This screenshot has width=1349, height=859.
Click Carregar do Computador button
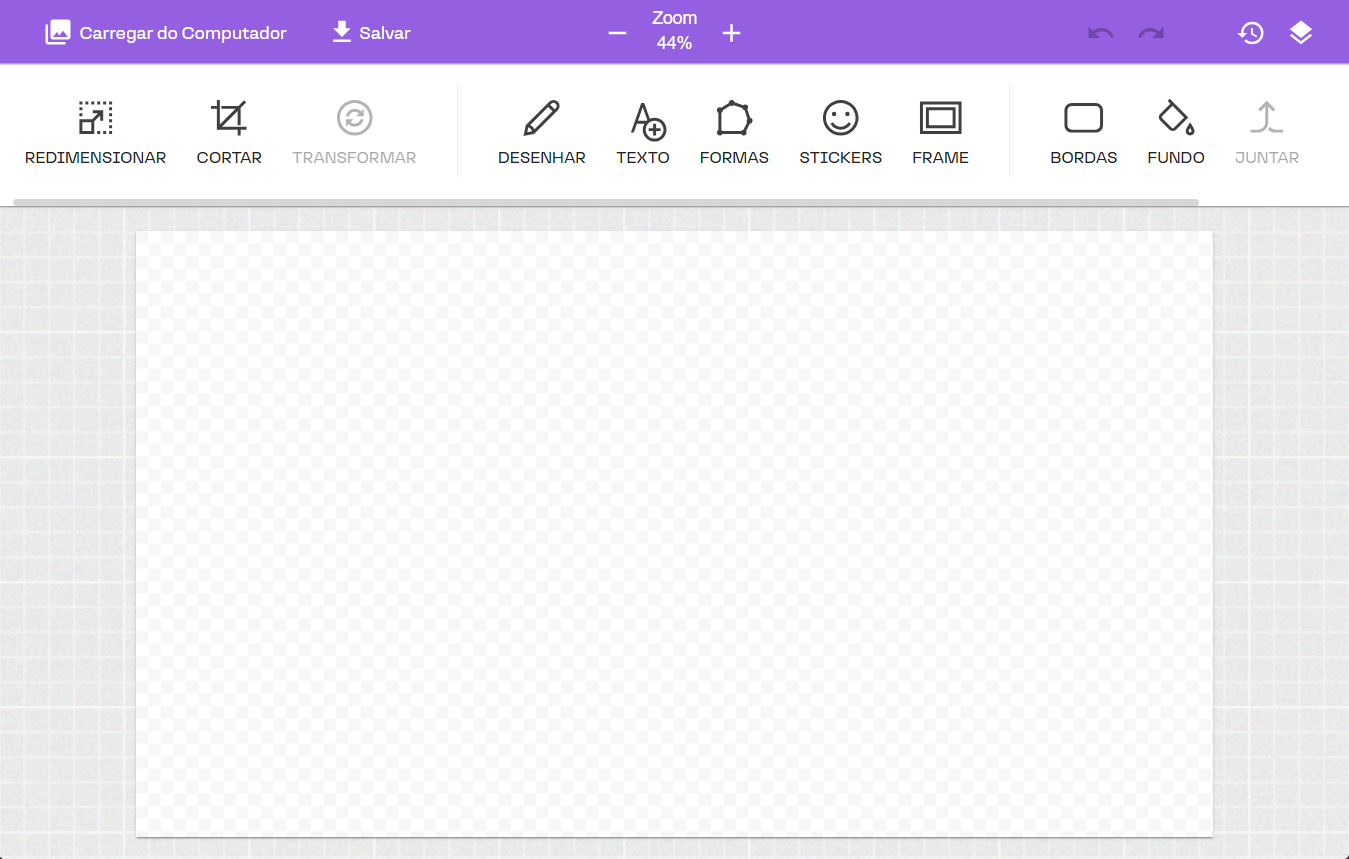click(x=166, y=33)
